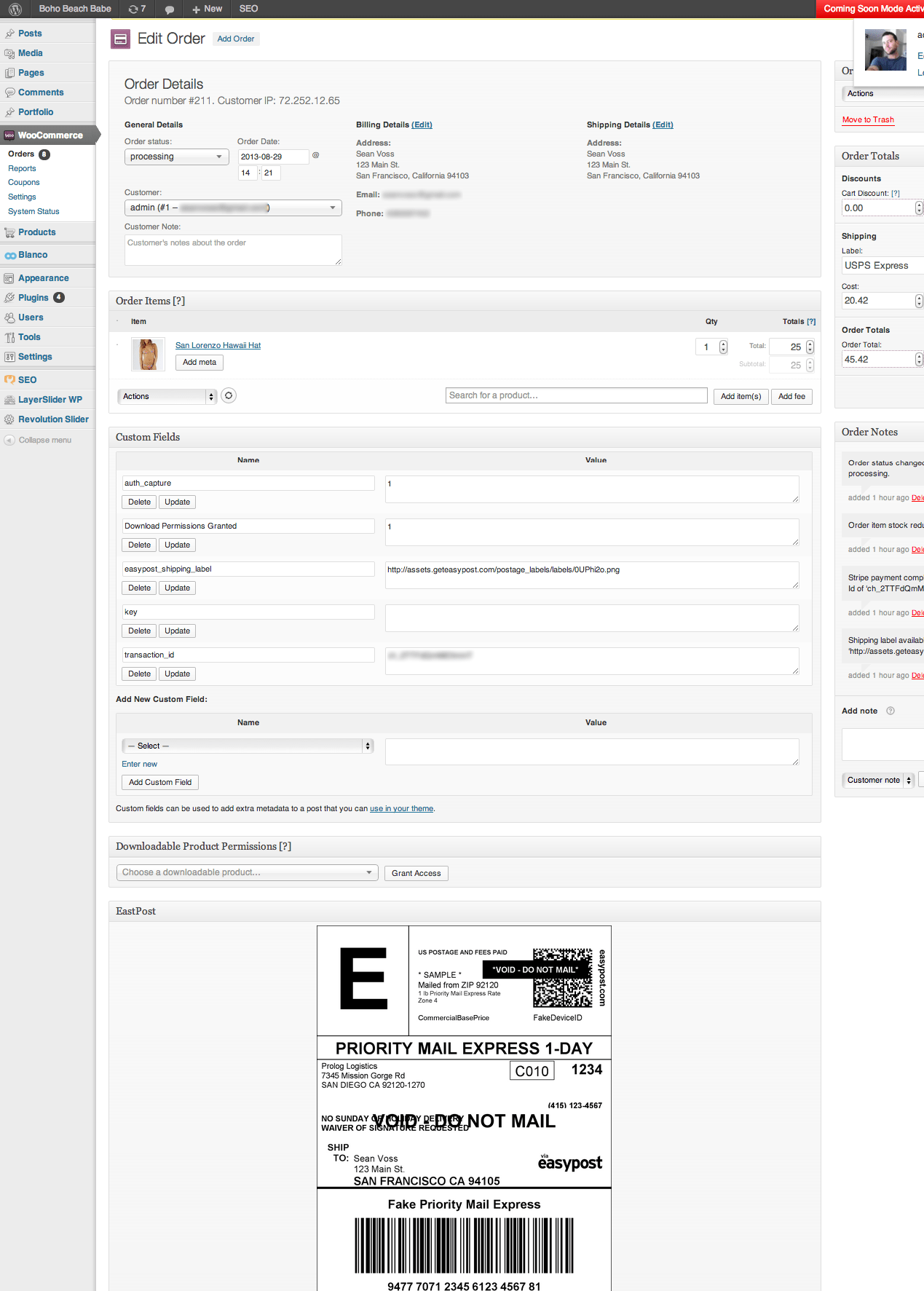Click the Add meta button
Image resolution: width=924 pixels, height=1291 pixels.
pyautogui.click(x=200, y=362)
